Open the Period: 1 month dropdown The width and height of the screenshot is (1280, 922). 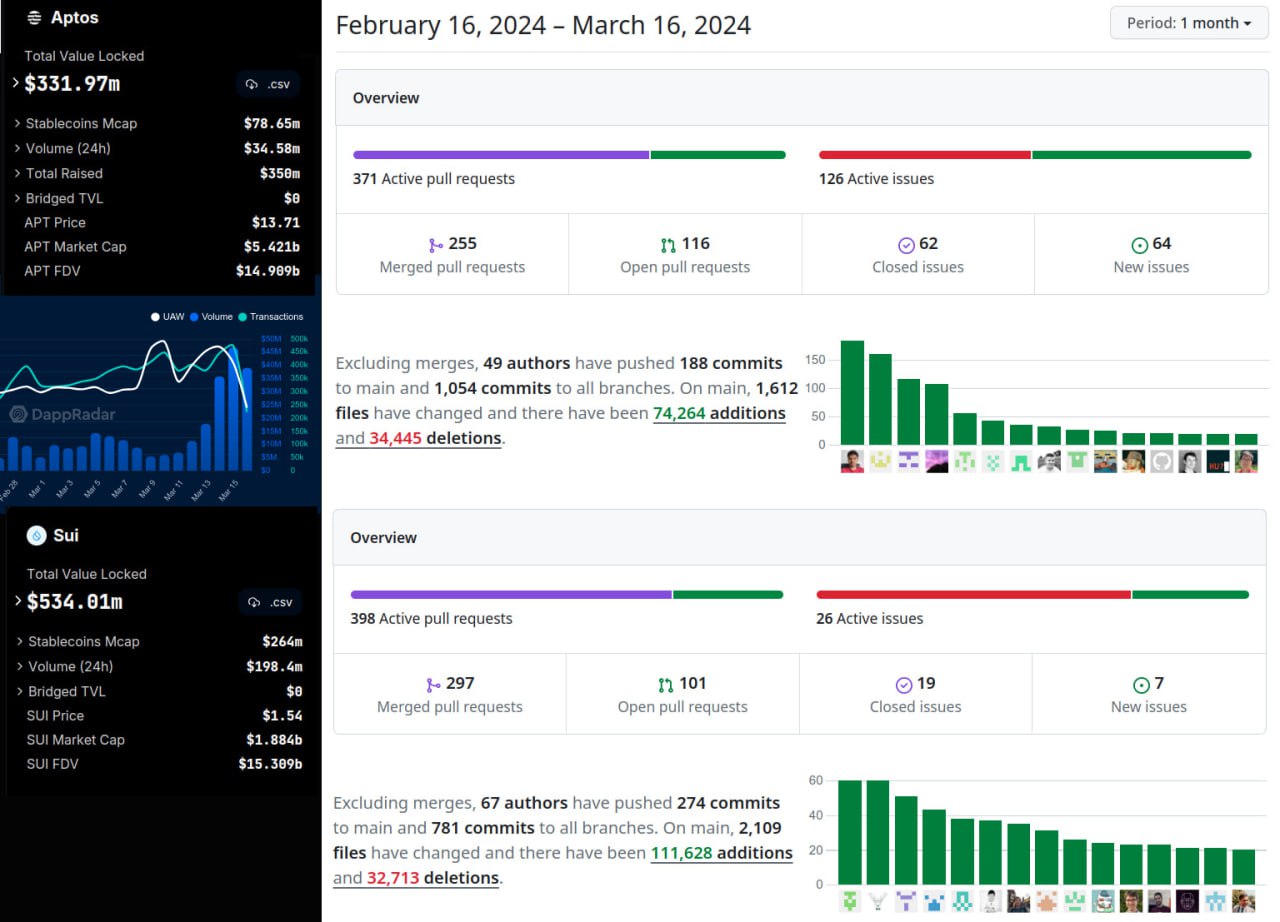click(1189, 23)
